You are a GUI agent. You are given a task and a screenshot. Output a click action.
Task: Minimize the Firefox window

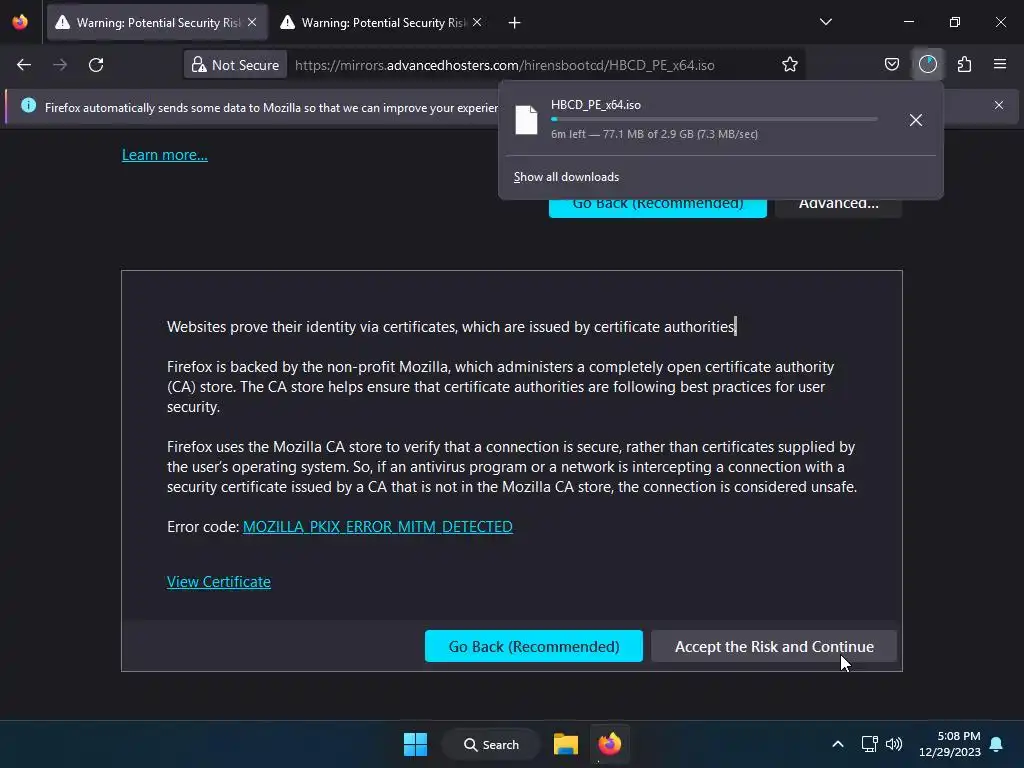[908, 22]
